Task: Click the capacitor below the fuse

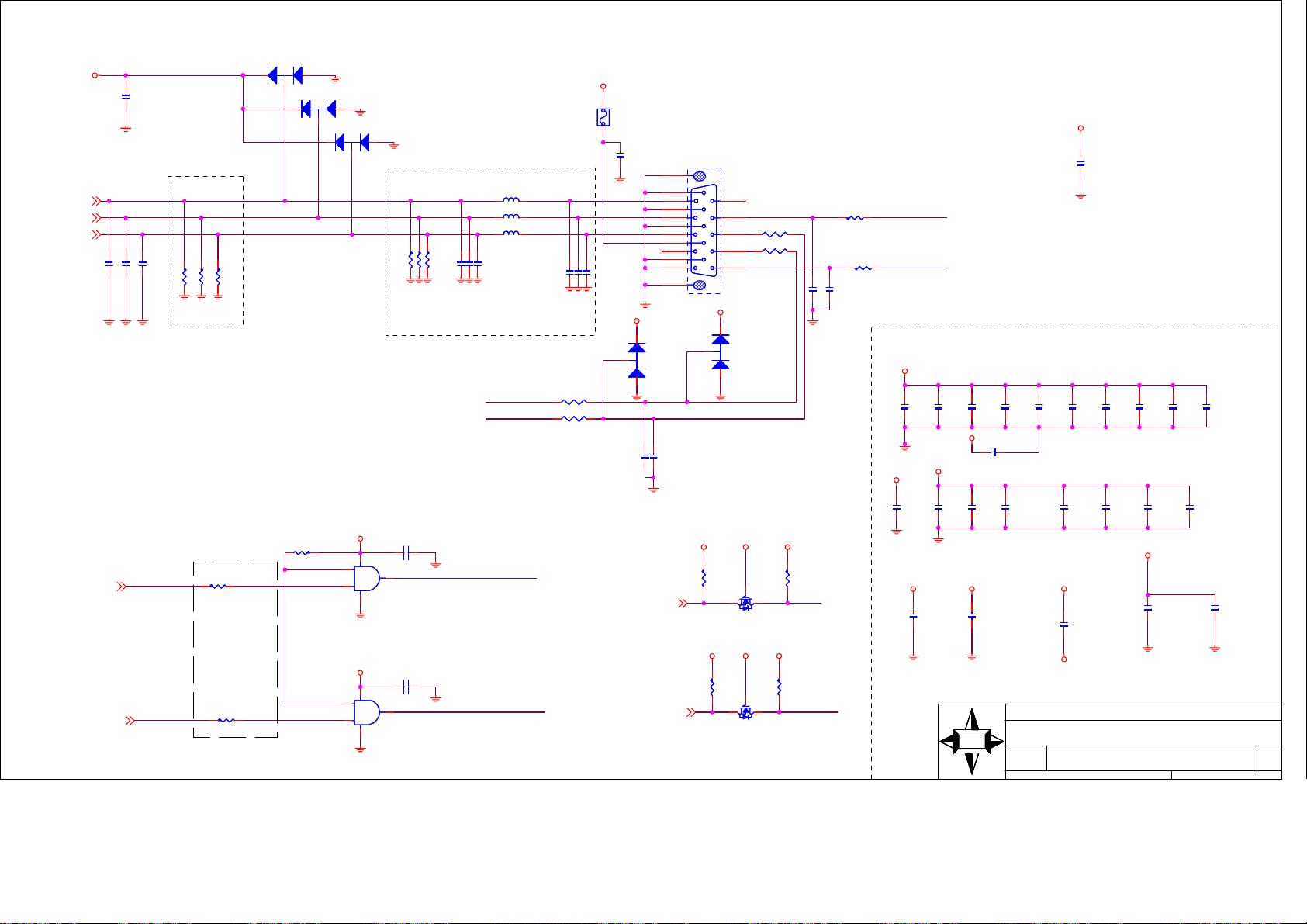Action: tap(620, 157)
